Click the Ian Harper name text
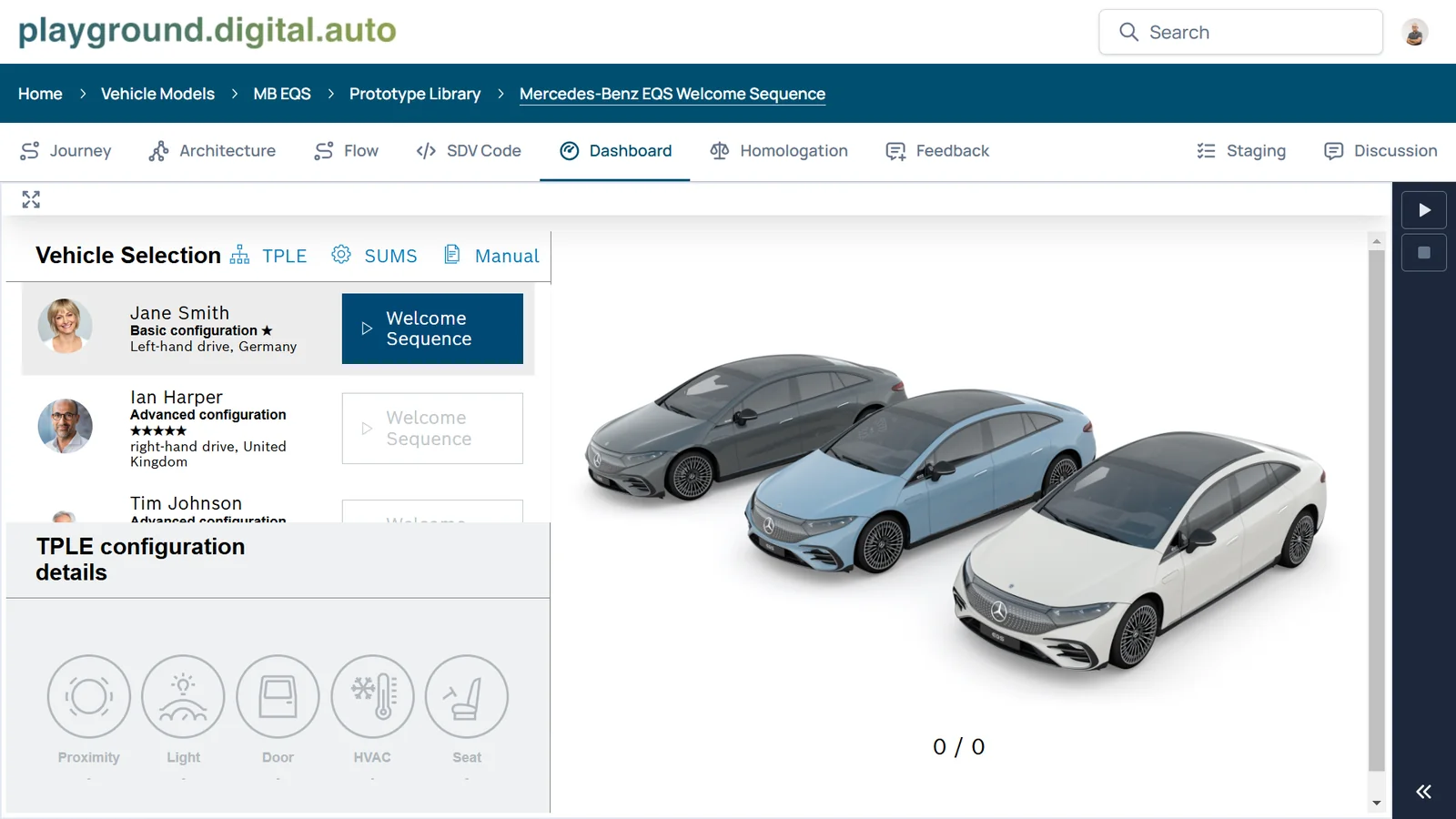Image resolution: width=1456 pixels, height=819 pixels. tap(177, 398)
